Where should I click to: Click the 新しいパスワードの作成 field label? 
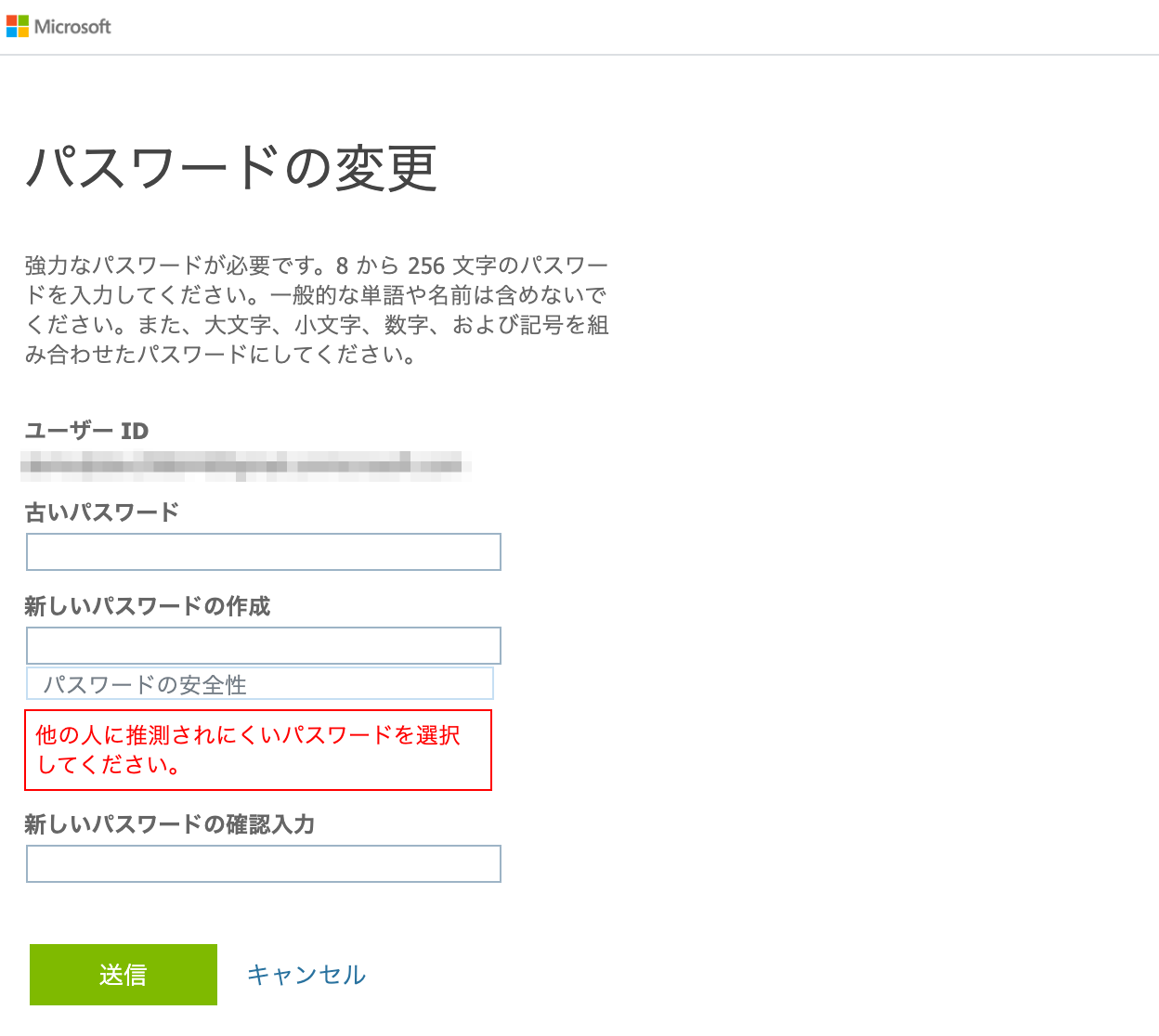pyautogui.click(x=147, y=606)
